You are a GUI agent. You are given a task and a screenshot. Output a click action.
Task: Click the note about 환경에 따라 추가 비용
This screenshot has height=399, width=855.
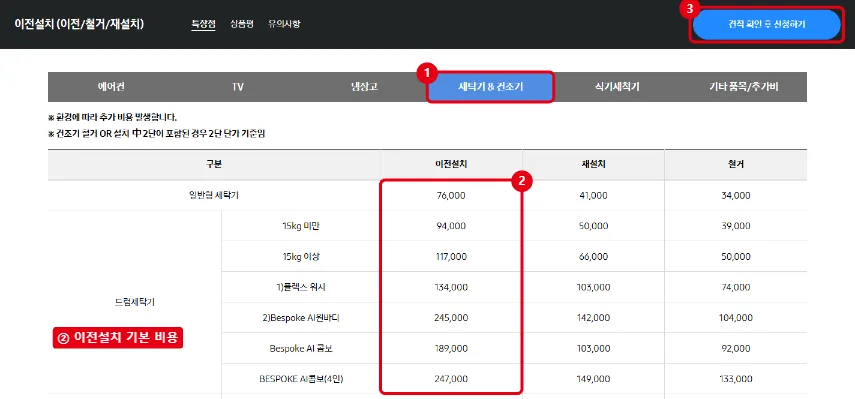(x=113, y=117)
